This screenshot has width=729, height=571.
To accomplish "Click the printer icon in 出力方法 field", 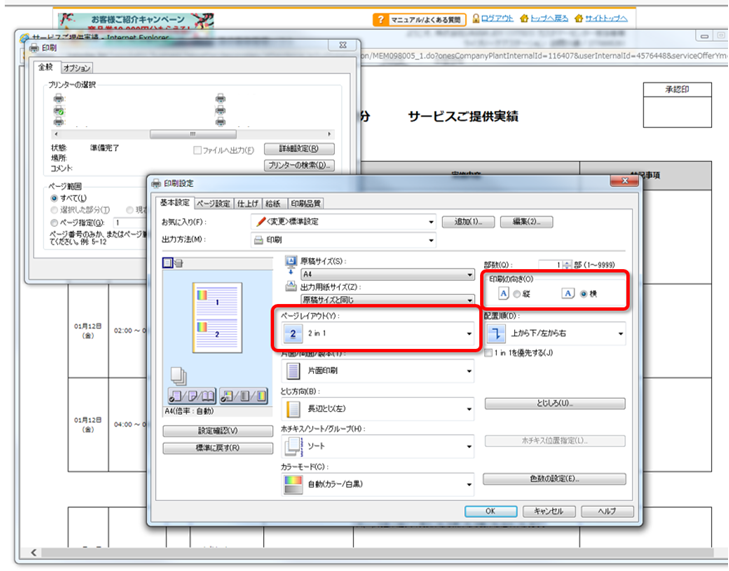I will coord(258,240).
